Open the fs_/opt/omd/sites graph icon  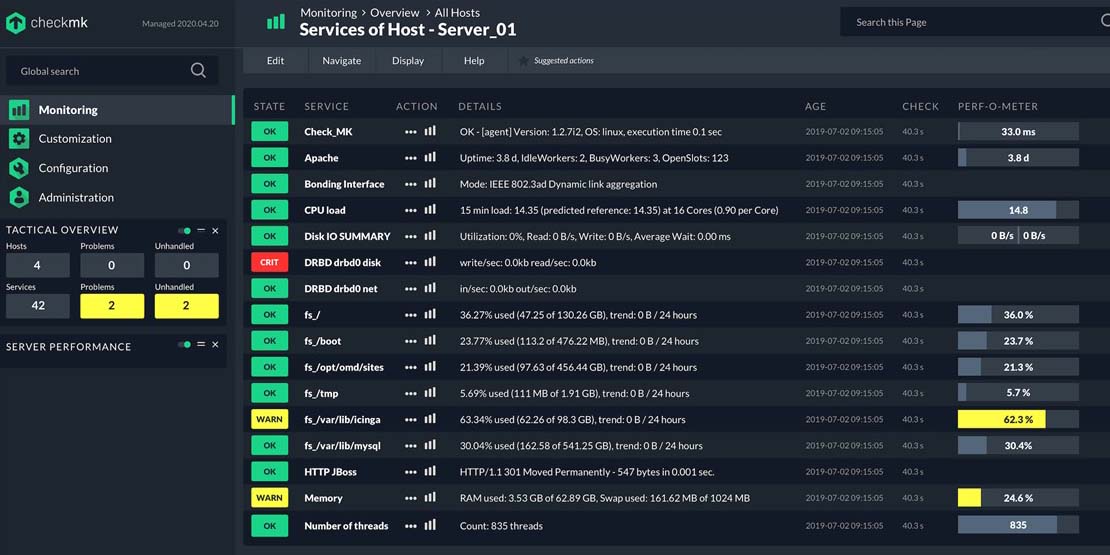[x=430, y=367]
